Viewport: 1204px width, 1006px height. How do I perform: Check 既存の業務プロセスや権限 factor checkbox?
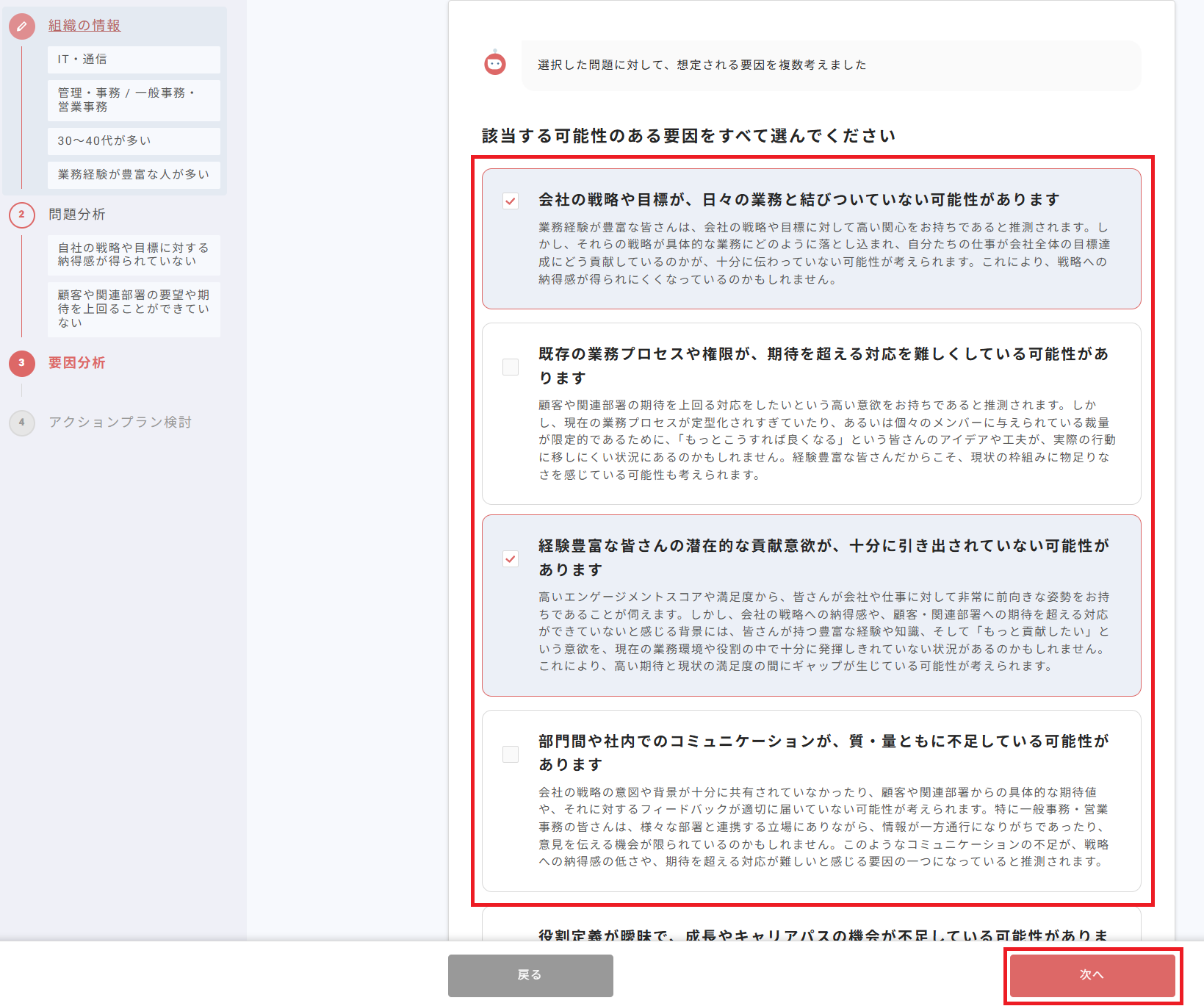pos(511,367)
